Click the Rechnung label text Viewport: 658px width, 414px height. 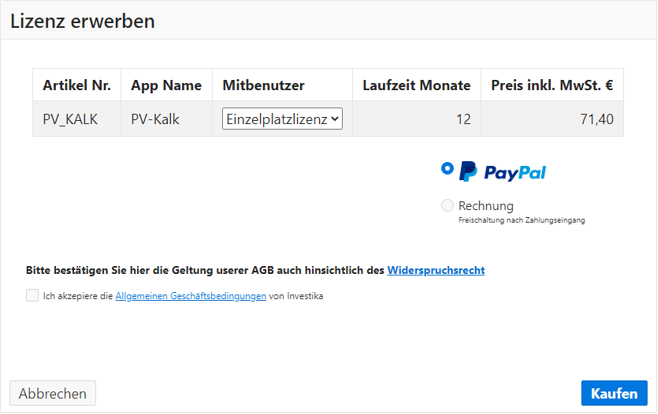pos(486,206)
